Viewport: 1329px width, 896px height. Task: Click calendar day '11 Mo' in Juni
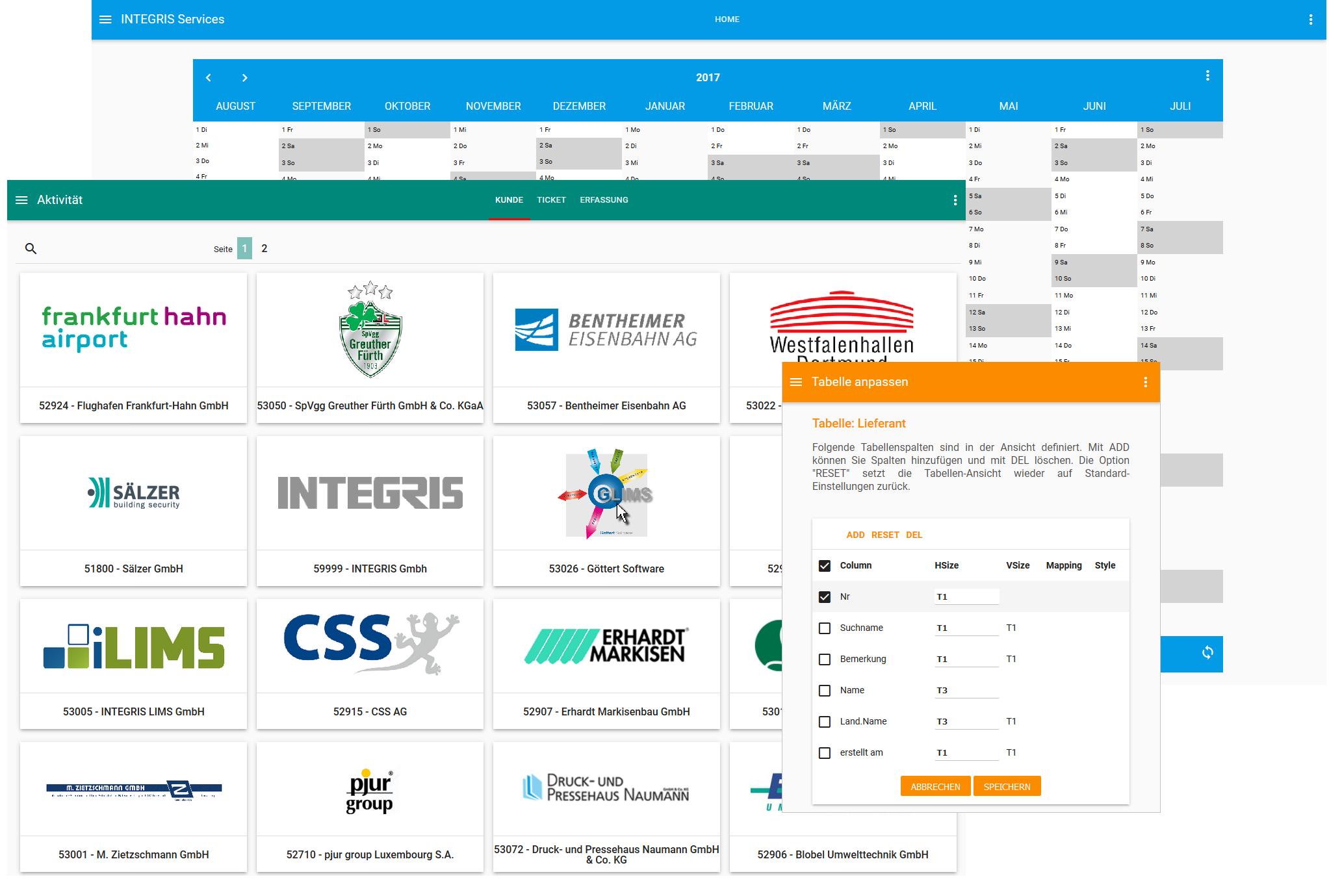1064,296
